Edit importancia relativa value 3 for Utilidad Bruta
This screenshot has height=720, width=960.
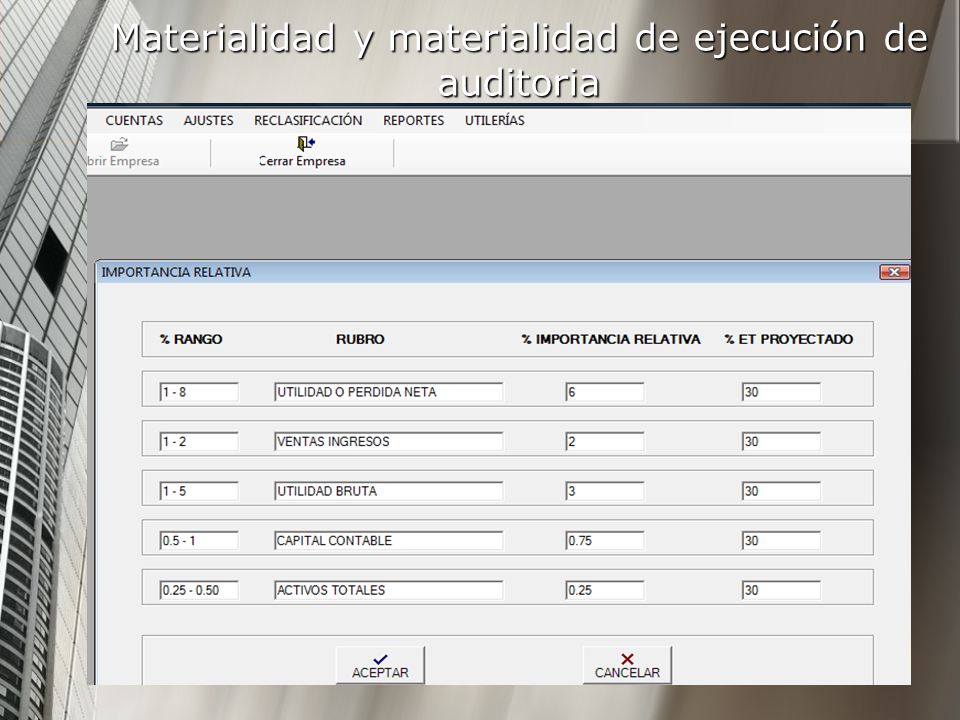pyautogui.click(x=605, y=491)
